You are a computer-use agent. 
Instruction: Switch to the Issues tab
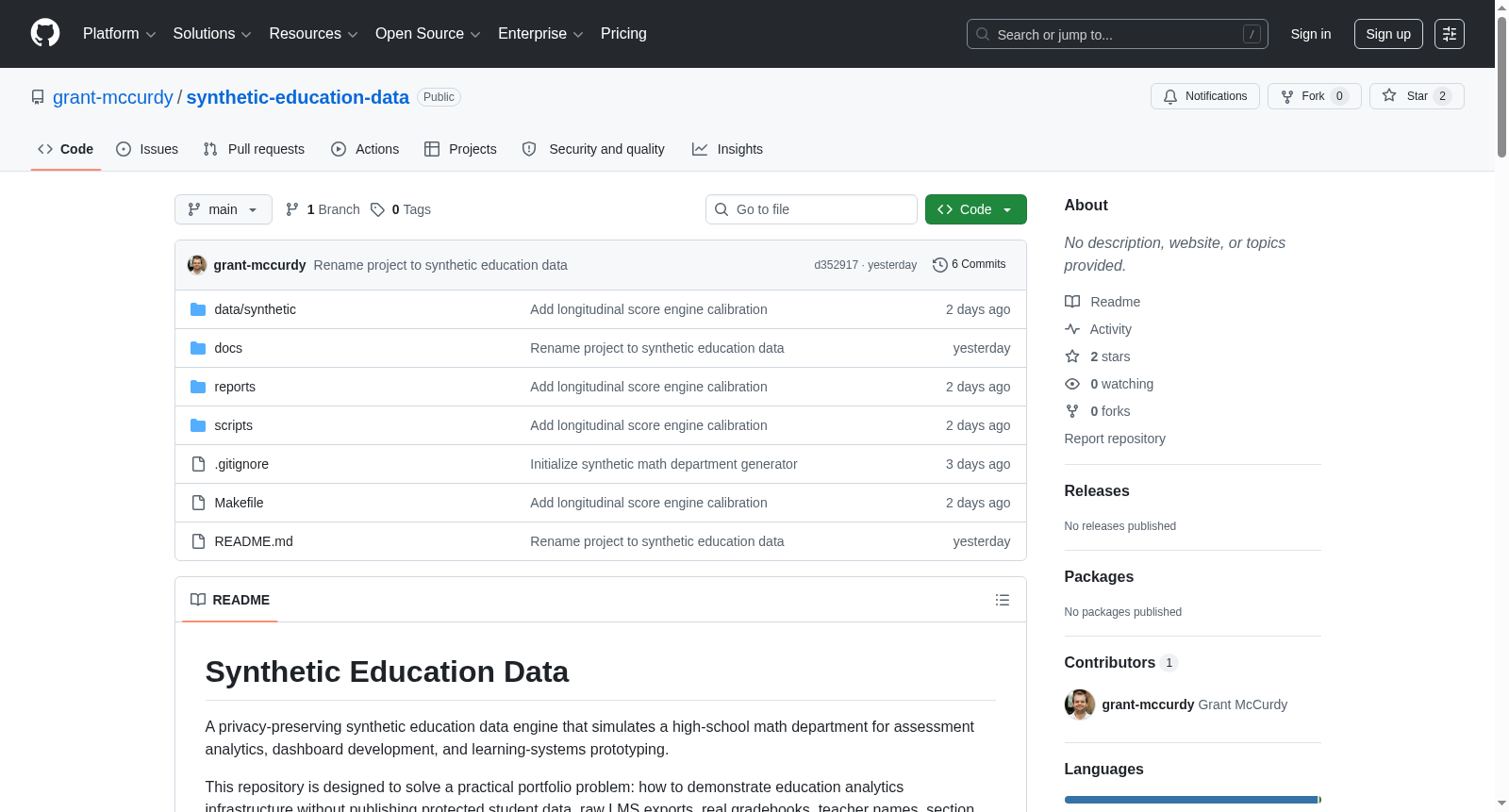pos(147,149)
